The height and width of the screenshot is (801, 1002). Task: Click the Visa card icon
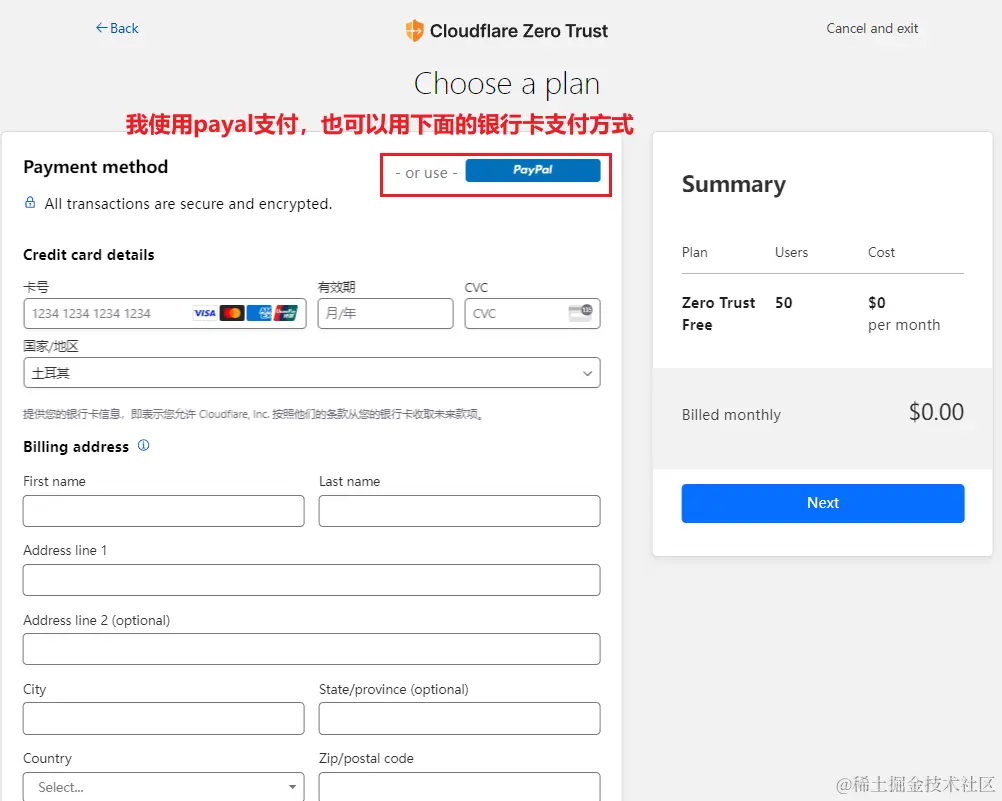[x=204, y=313]
